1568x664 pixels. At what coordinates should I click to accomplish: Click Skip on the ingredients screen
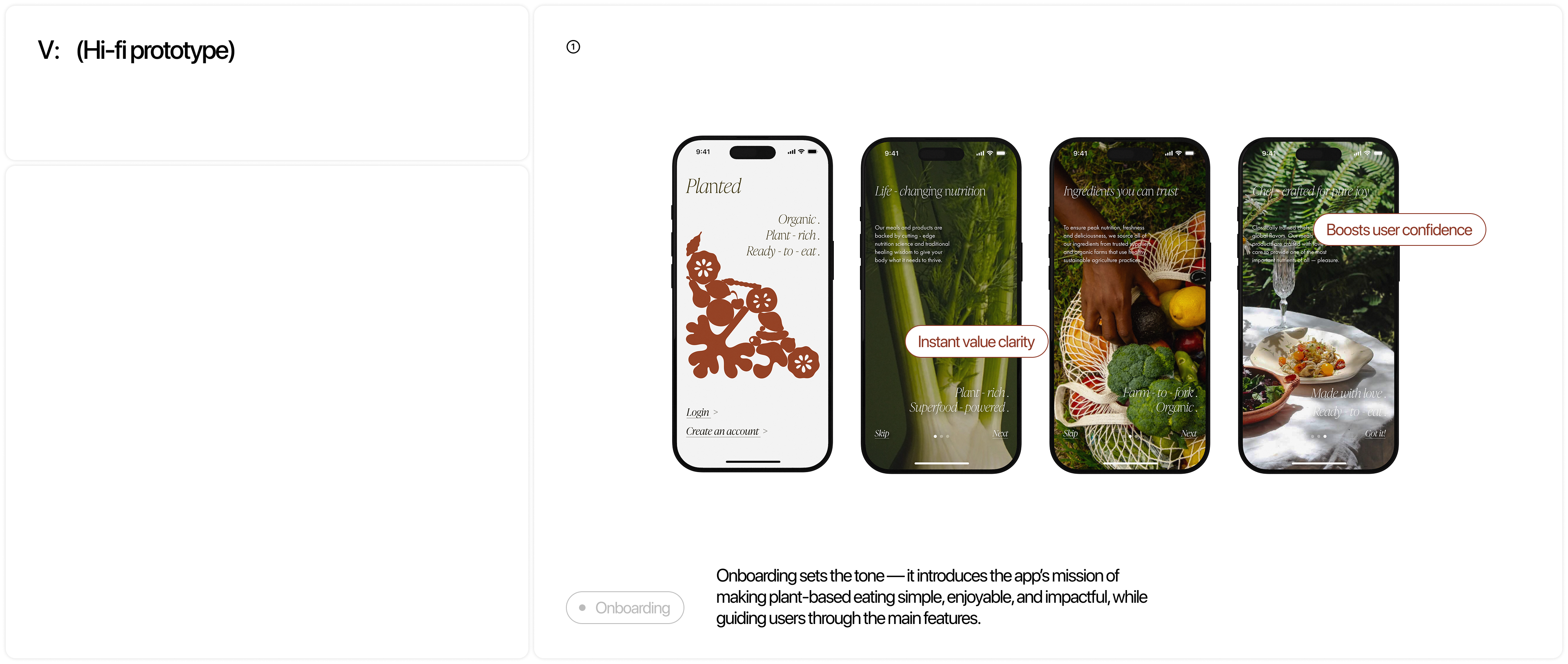(1070, 433)
